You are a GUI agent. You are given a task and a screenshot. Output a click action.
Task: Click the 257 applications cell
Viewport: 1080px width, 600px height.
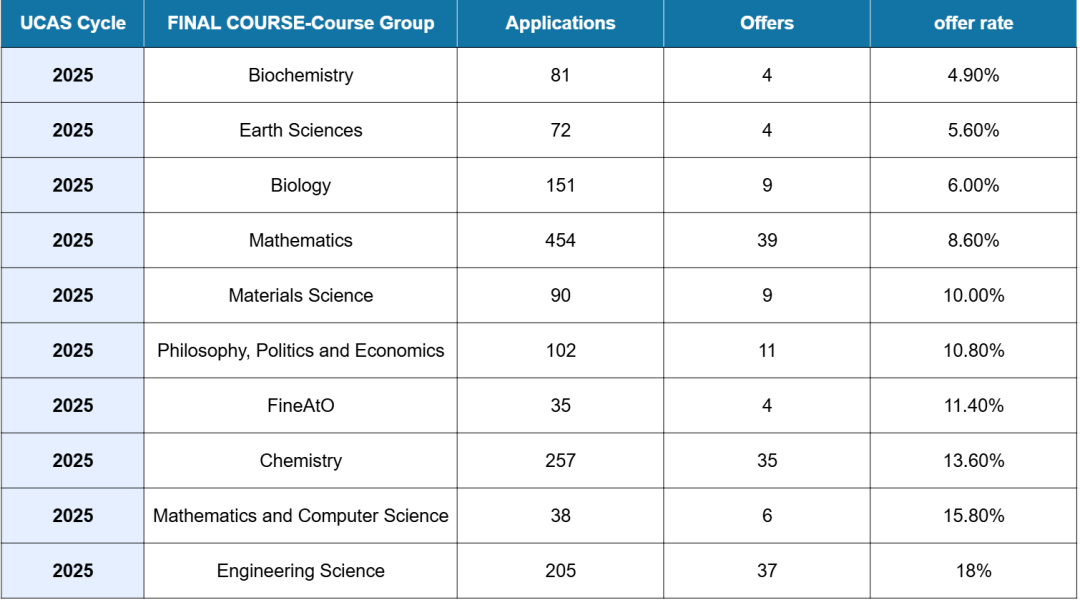(x=560, y=460)
